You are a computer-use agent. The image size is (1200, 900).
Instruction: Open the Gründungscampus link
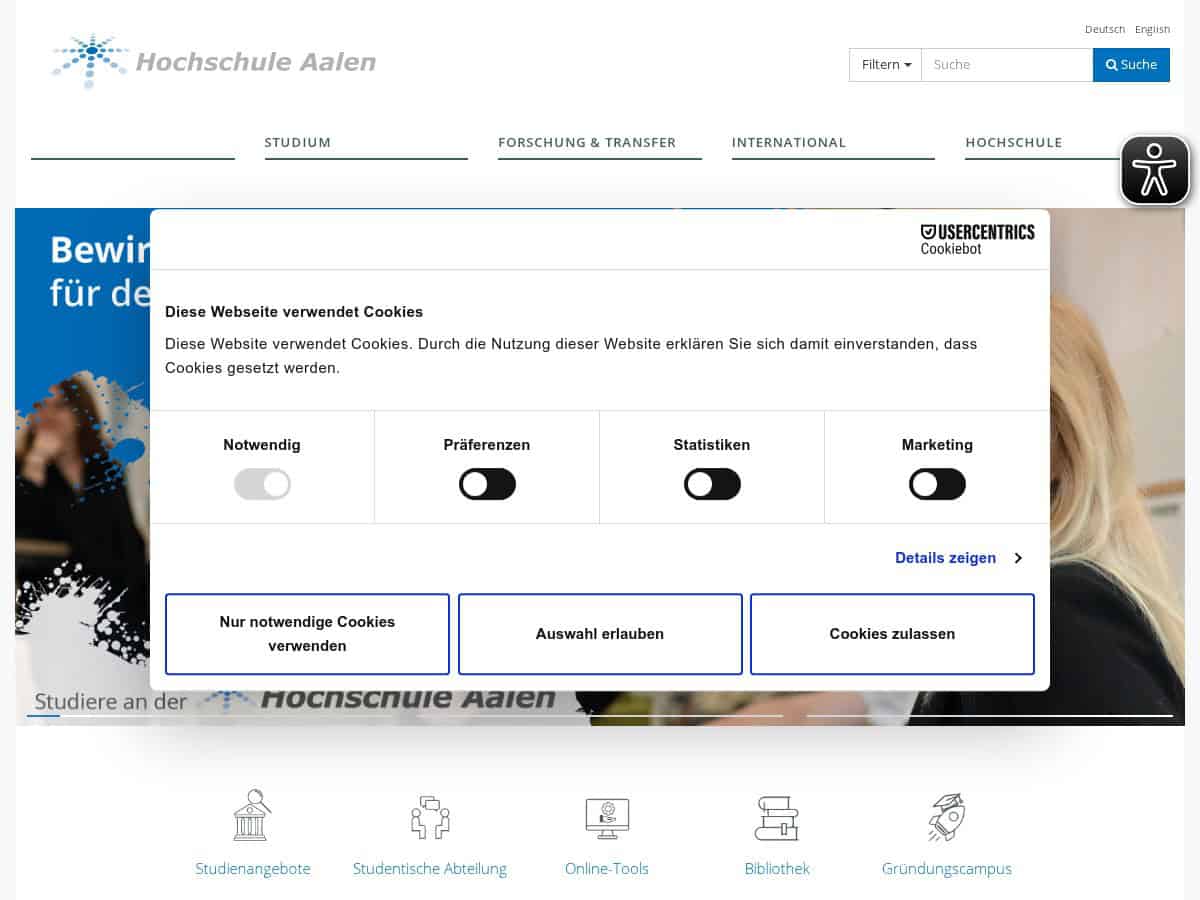point(947,869)
